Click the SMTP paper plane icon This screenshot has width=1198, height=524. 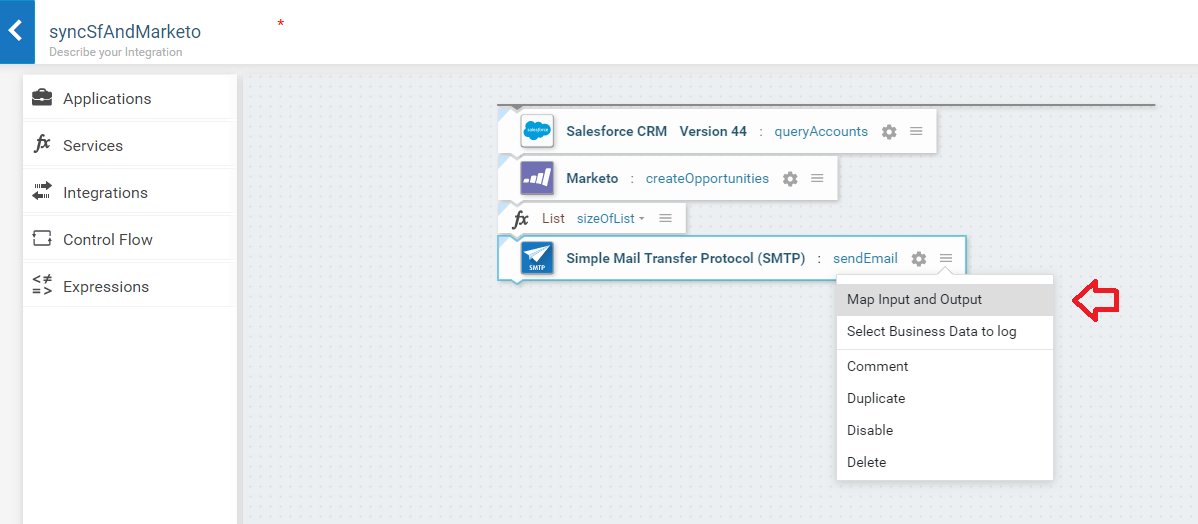click(537, 258)
